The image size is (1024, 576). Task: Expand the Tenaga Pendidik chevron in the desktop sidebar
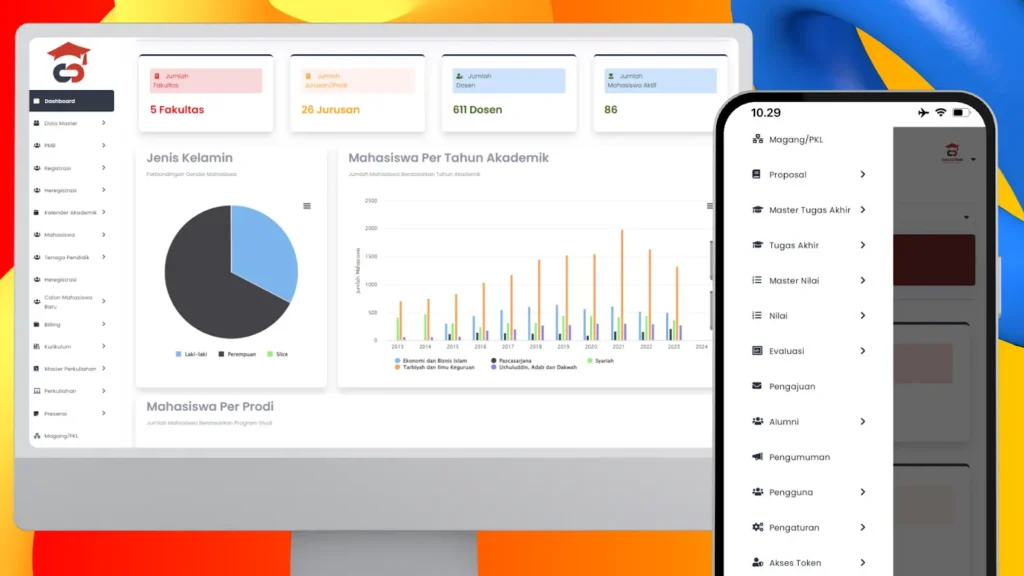[104, 257]
